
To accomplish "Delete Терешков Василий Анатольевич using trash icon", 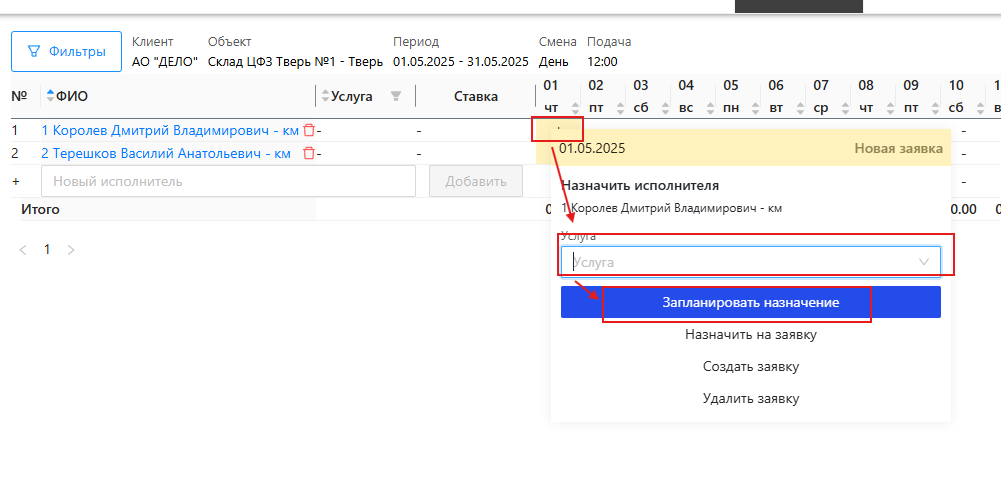I will [x=309, y=153].
